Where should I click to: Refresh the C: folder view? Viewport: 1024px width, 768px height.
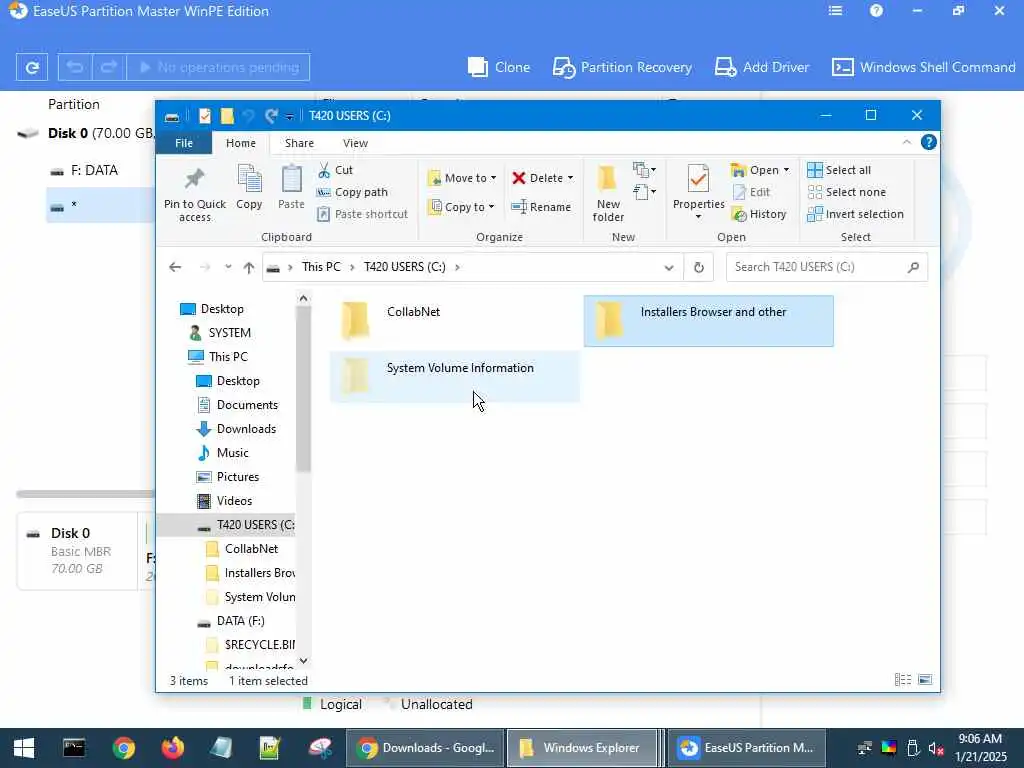(699, 267)
